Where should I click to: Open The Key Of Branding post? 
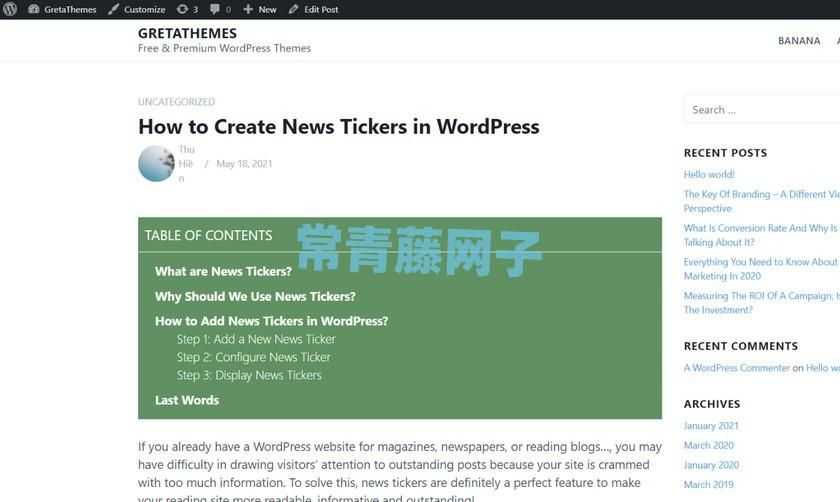762,201
